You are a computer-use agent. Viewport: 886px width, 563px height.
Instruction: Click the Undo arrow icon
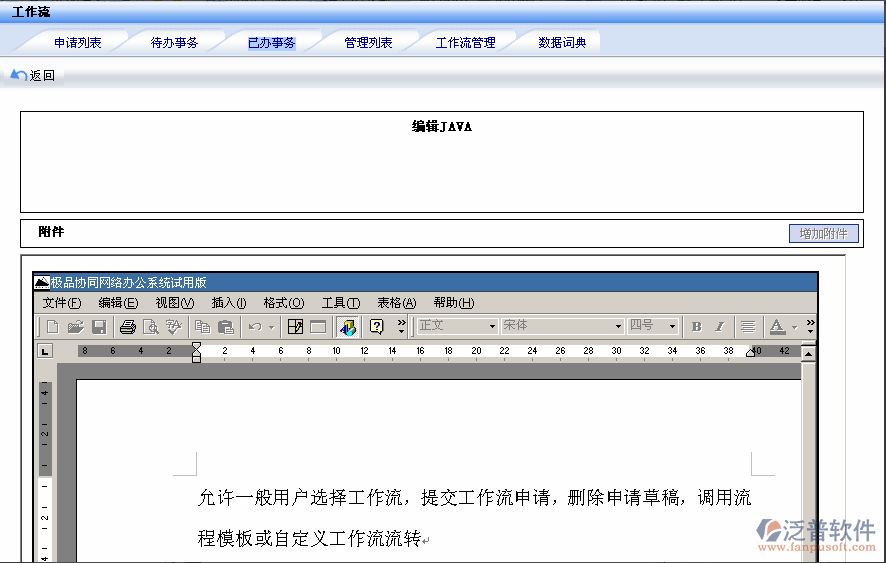[x=255, y=326]
